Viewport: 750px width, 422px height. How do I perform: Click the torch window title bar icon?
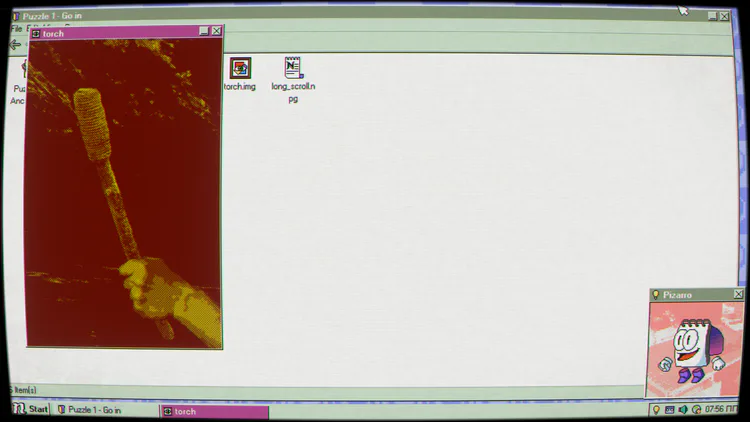click(x=36, y=33)
